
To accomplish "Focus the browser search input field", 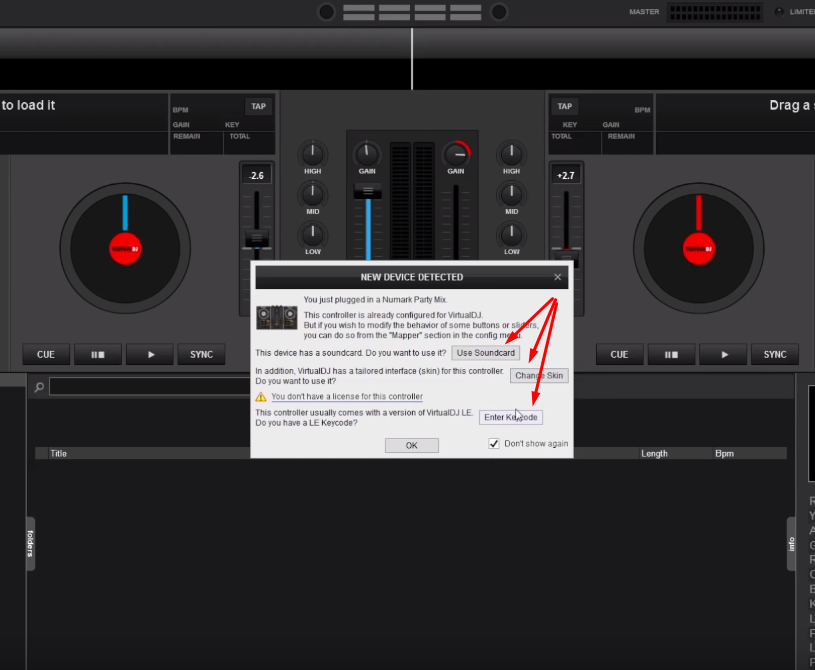I will click(x=150, y=387).
